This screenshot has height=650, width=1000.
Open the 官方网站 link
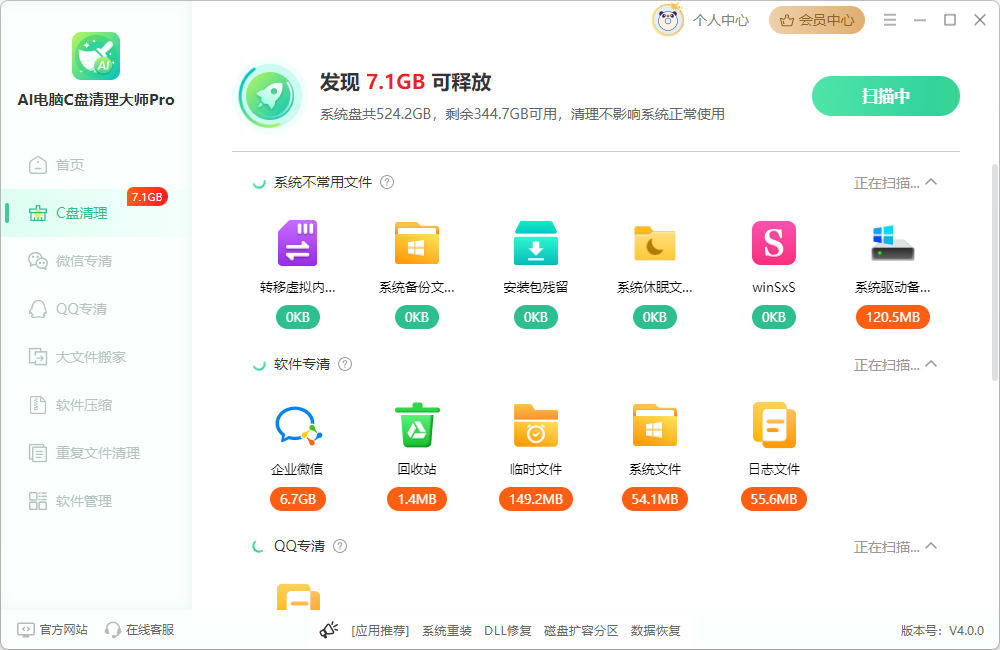point(53,630)
